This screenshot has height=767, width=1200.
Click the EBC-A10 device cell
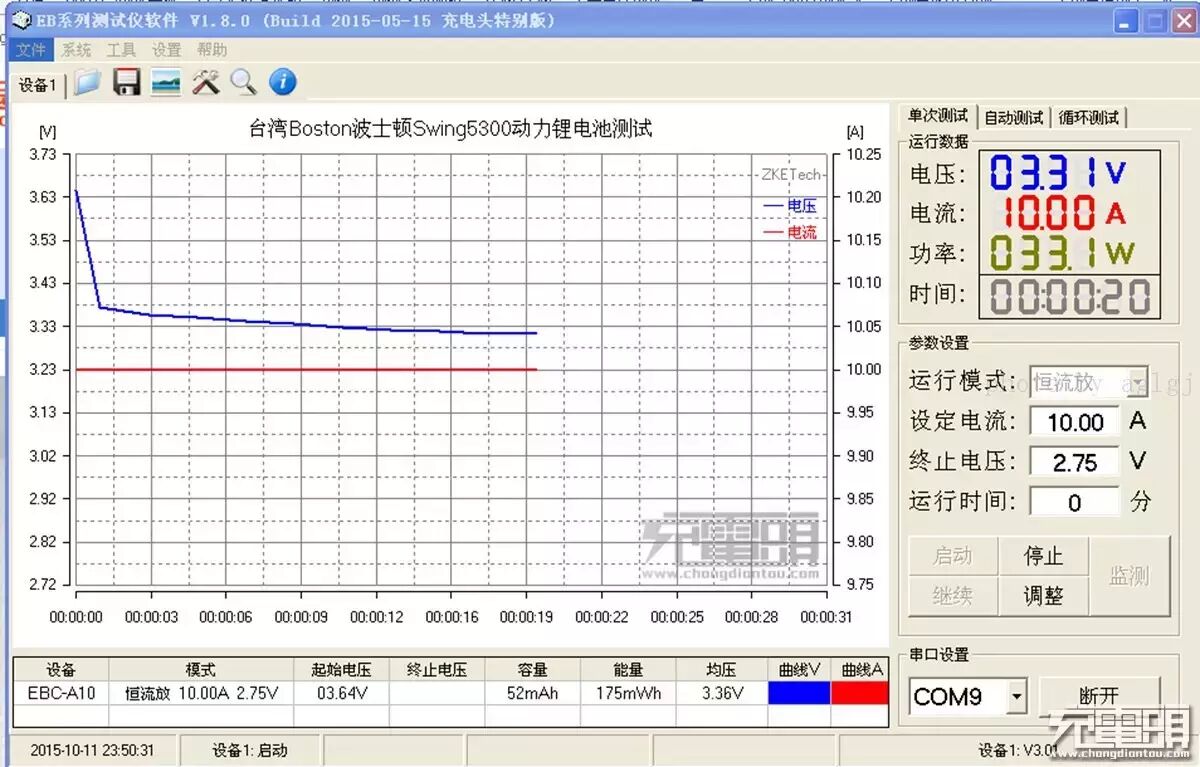click(x=61, y=693)
